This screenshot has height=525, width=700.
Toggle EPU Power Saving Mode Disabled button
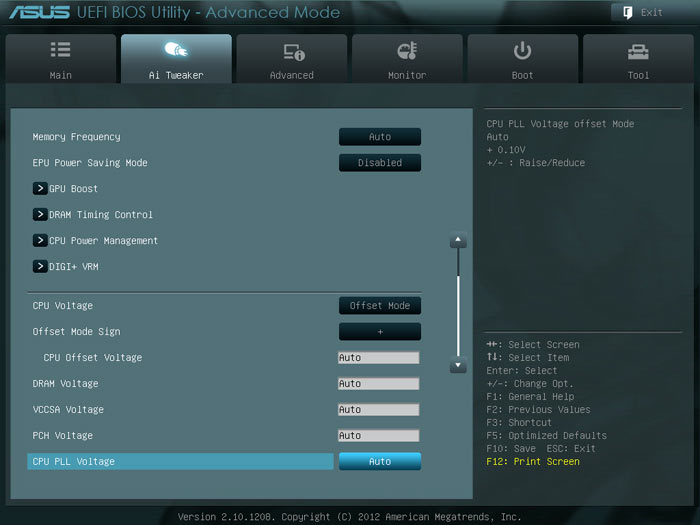379,163
